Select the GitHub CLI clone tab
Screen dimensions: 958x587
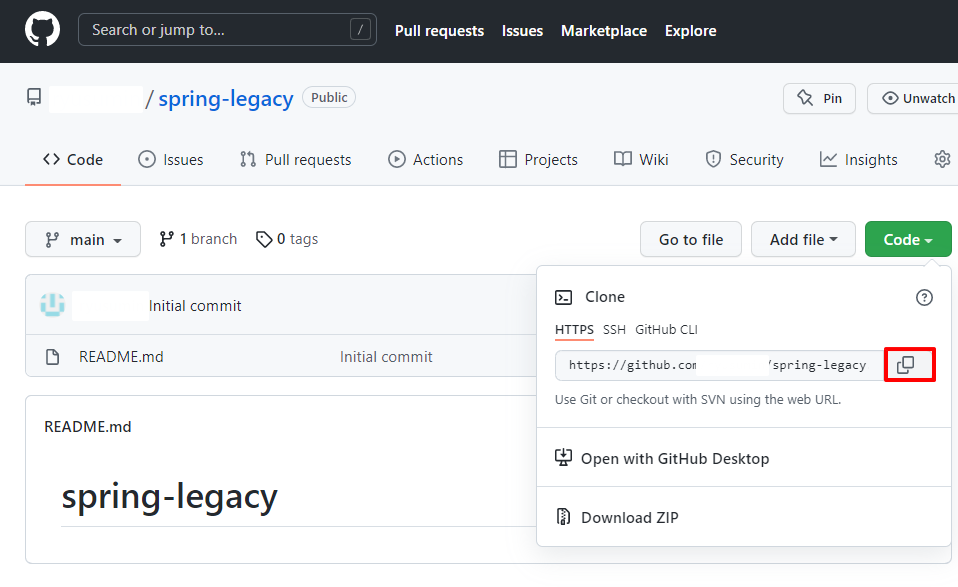pos(666,330)
